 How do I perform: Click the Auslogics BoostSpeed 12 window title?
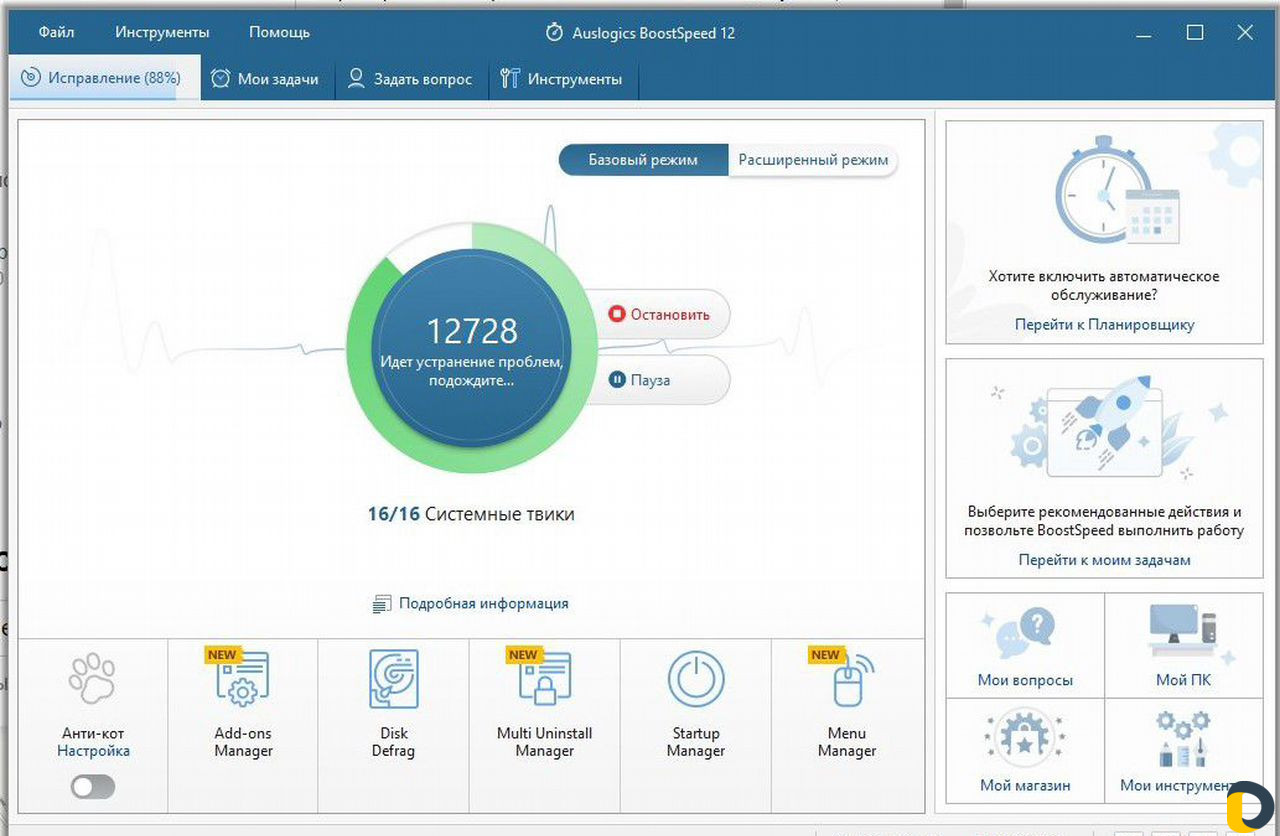653,32
